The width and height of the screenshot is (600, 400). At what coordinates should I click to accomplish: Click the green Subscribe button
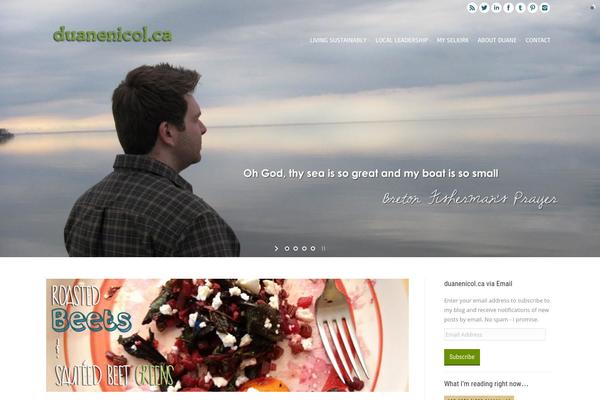(x=462, y=357)
